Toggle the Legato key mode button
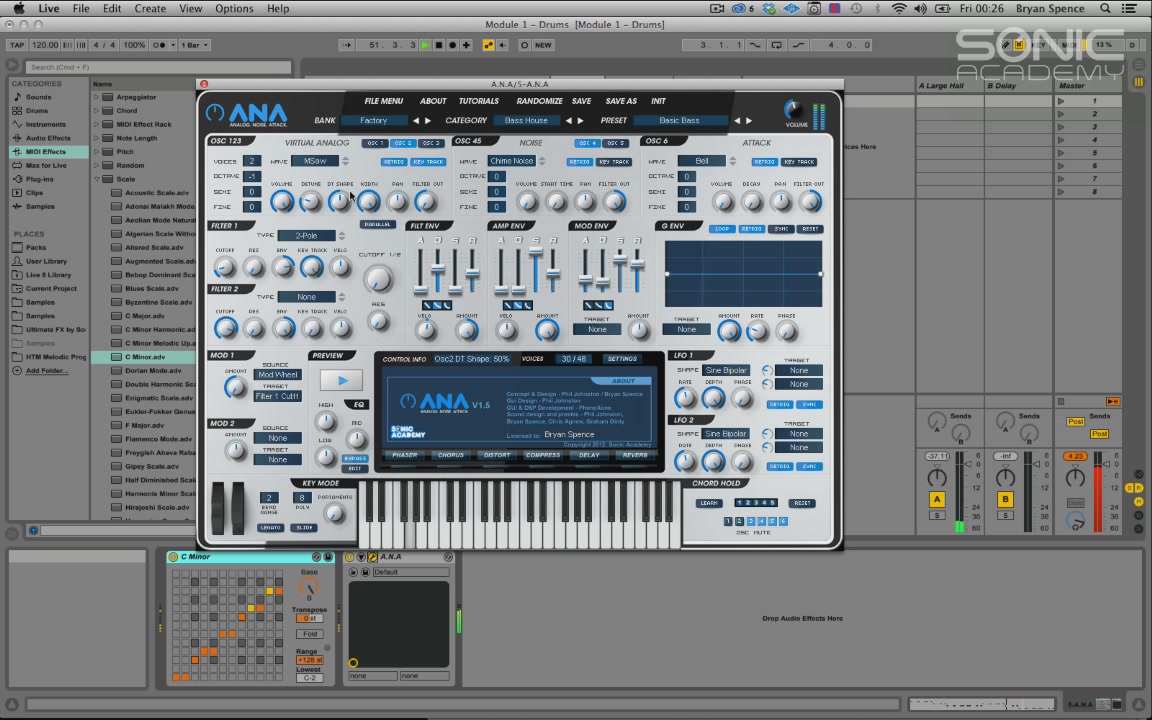The height and width of the screenshot is (720, 1152). click(x=270, y=528)
